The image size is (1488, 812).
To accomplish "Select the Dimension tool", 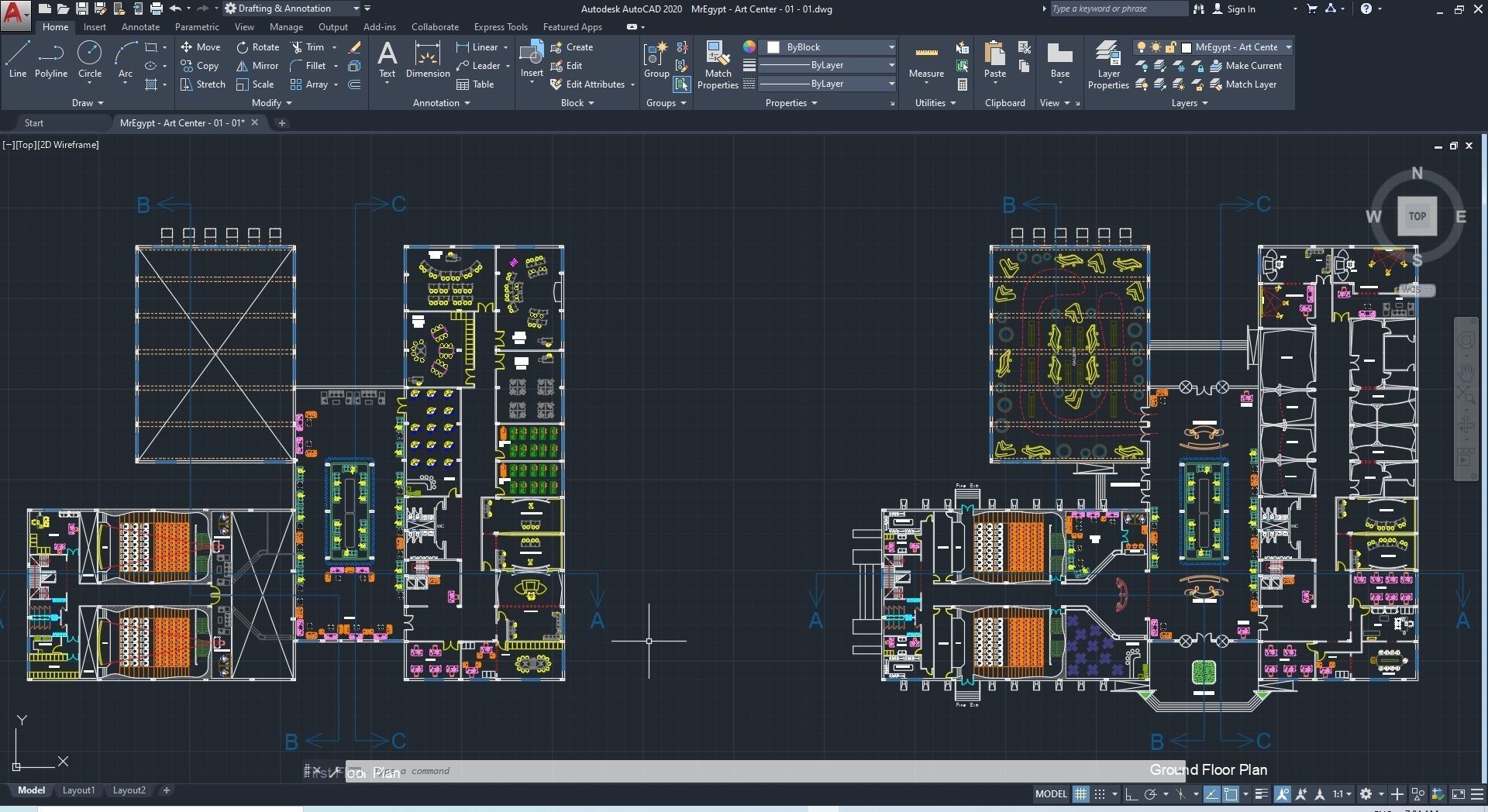I will (x=428, y=60).
